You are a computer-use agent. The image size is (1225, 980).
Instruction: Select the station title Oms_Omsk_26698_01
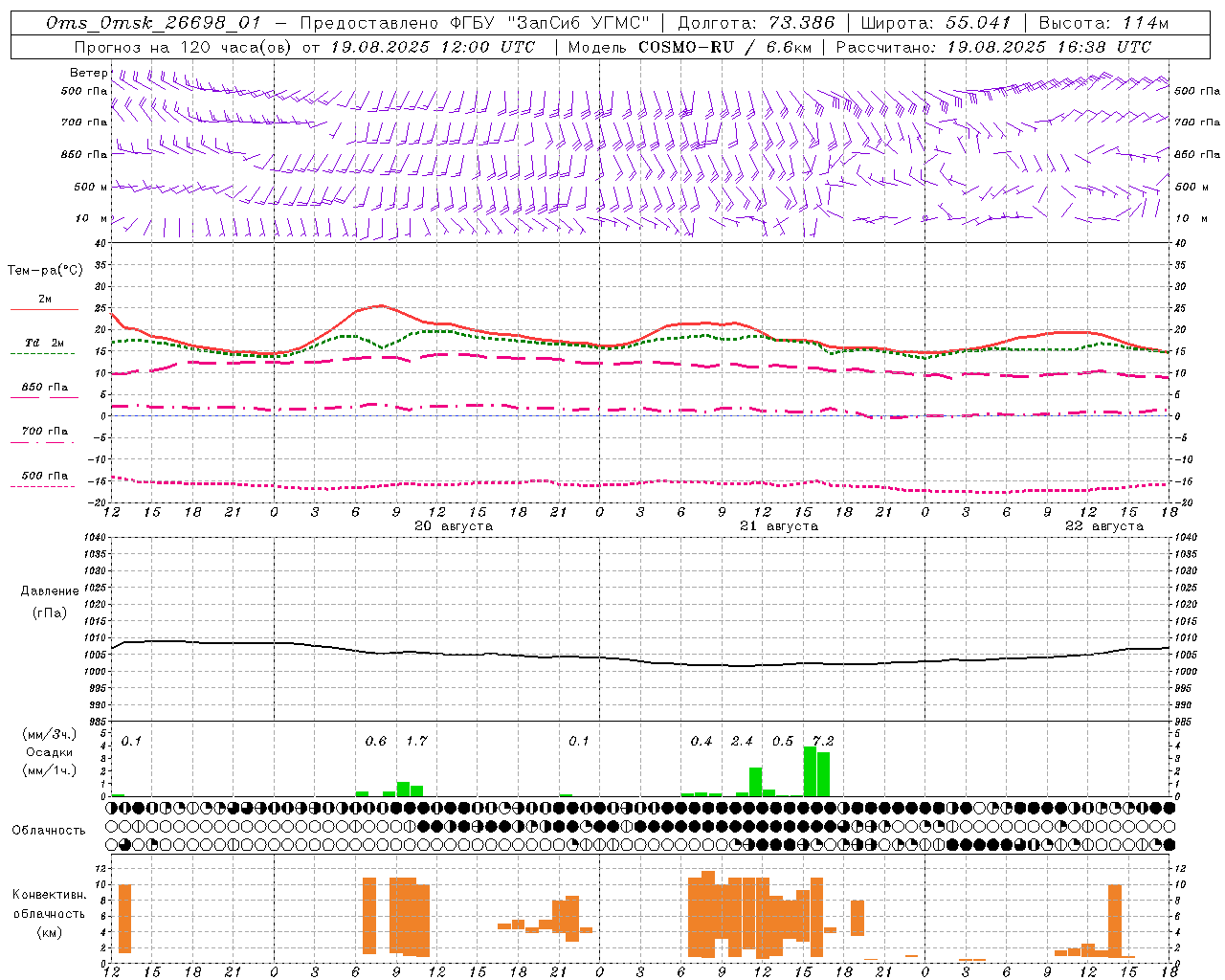pos(153,23)
